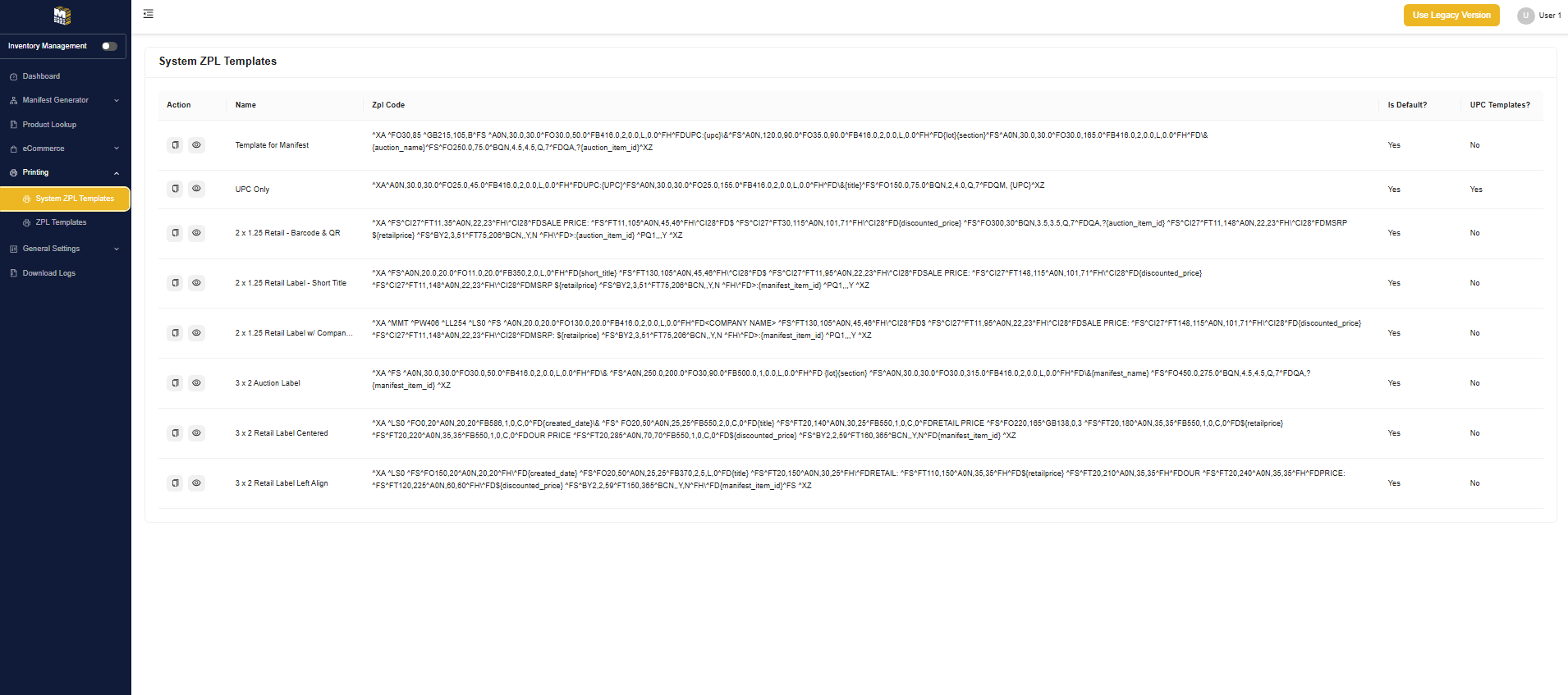The height and width of the screenshot is (695, 1568).
Task: Preview 2 x 1.25 Retail - Barcode & QR template
Action: click(x=196, y=233)
